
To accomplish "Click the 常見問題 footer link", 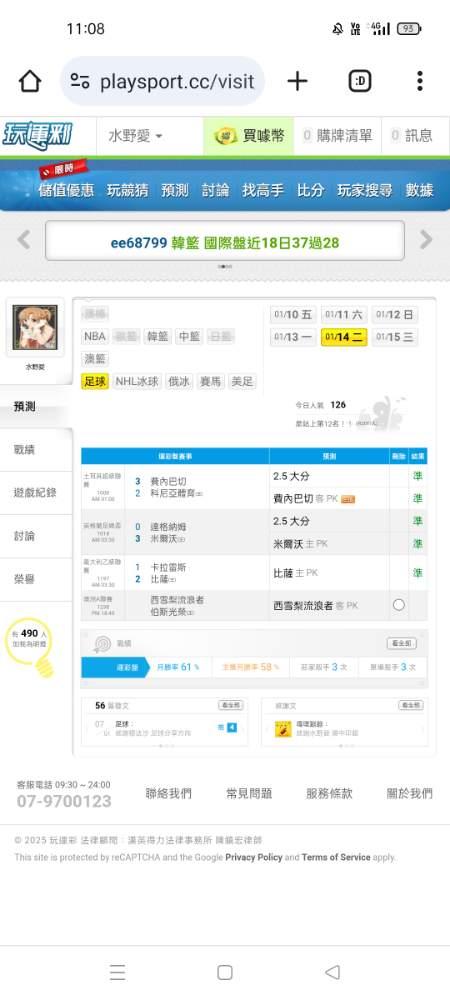I will pyautogui.click(x=249, y=794).
